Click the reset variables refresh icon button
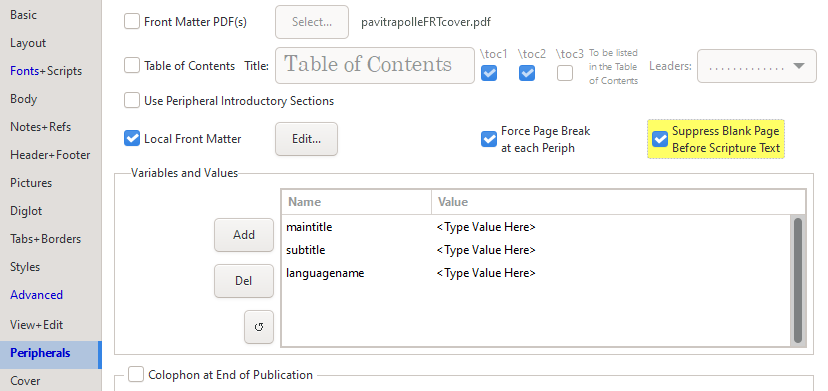Screen dimensions: 828x391 (x=259, y=327)
